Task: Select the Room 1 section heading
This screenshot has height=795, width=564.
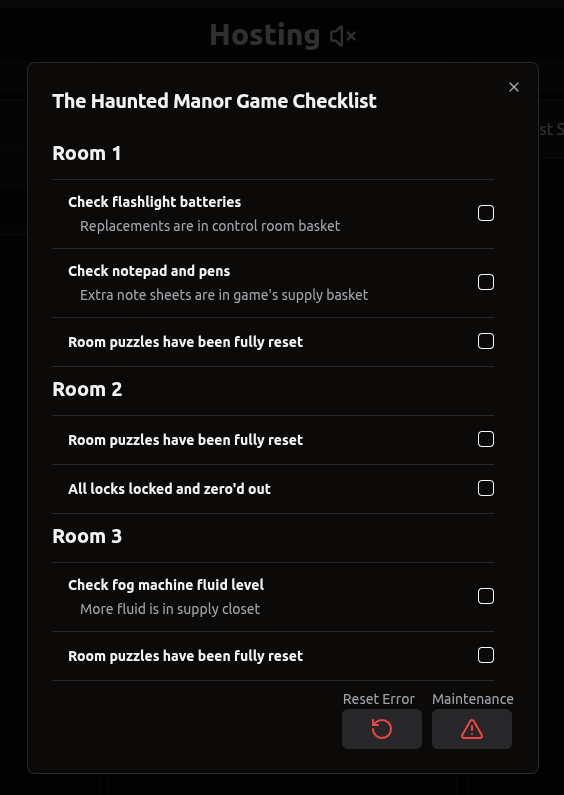Action: click(x=87, y=153)
